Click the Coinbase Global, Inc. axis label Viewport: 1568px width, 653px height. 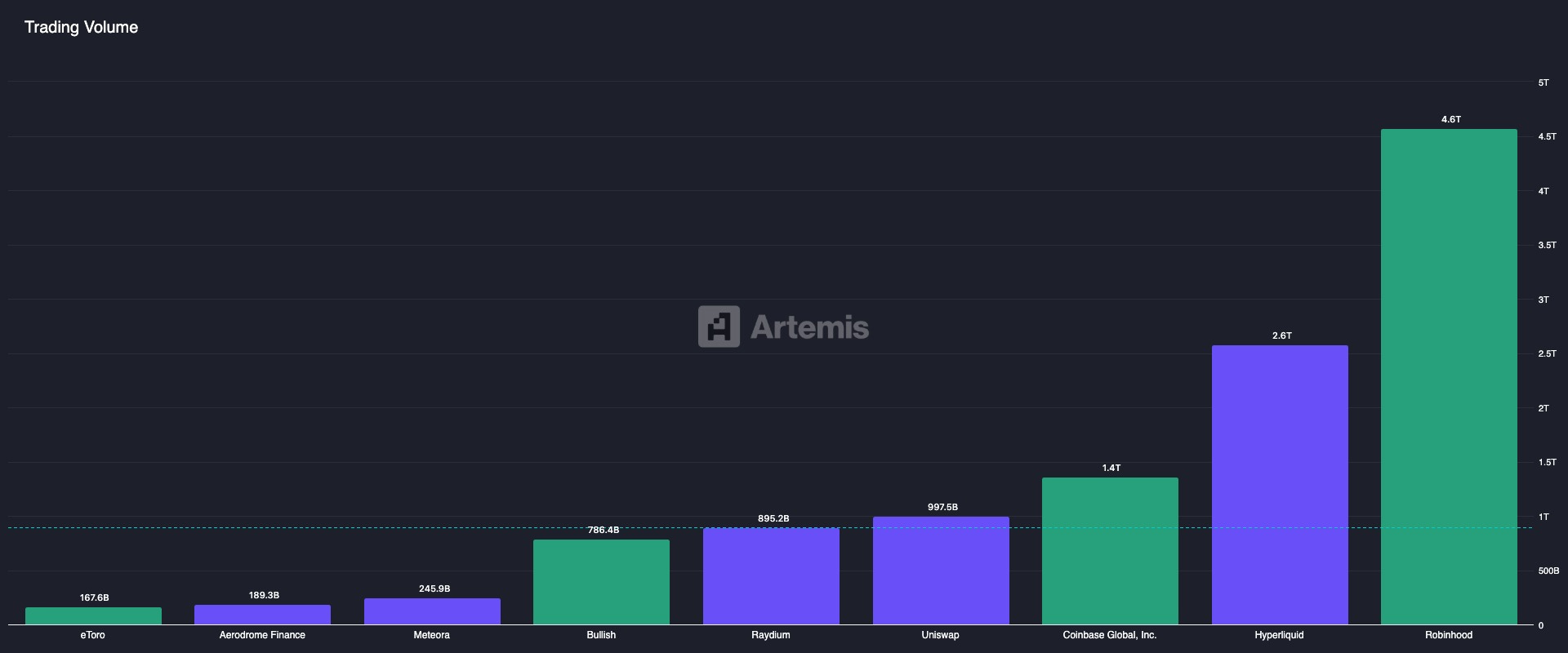click(1110, 635)
